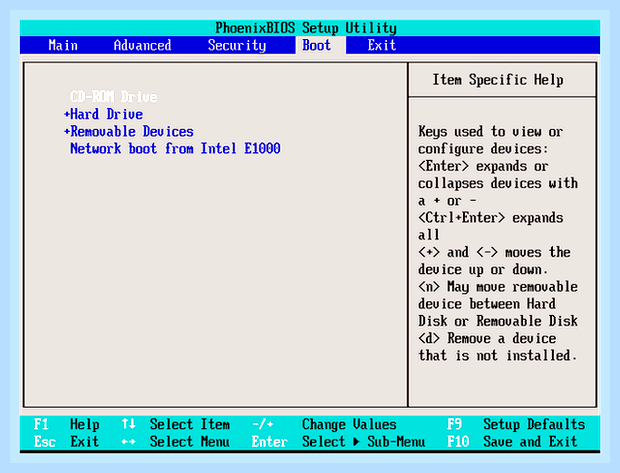Open the Security tab
620x473 pixels.
point(237,45)
